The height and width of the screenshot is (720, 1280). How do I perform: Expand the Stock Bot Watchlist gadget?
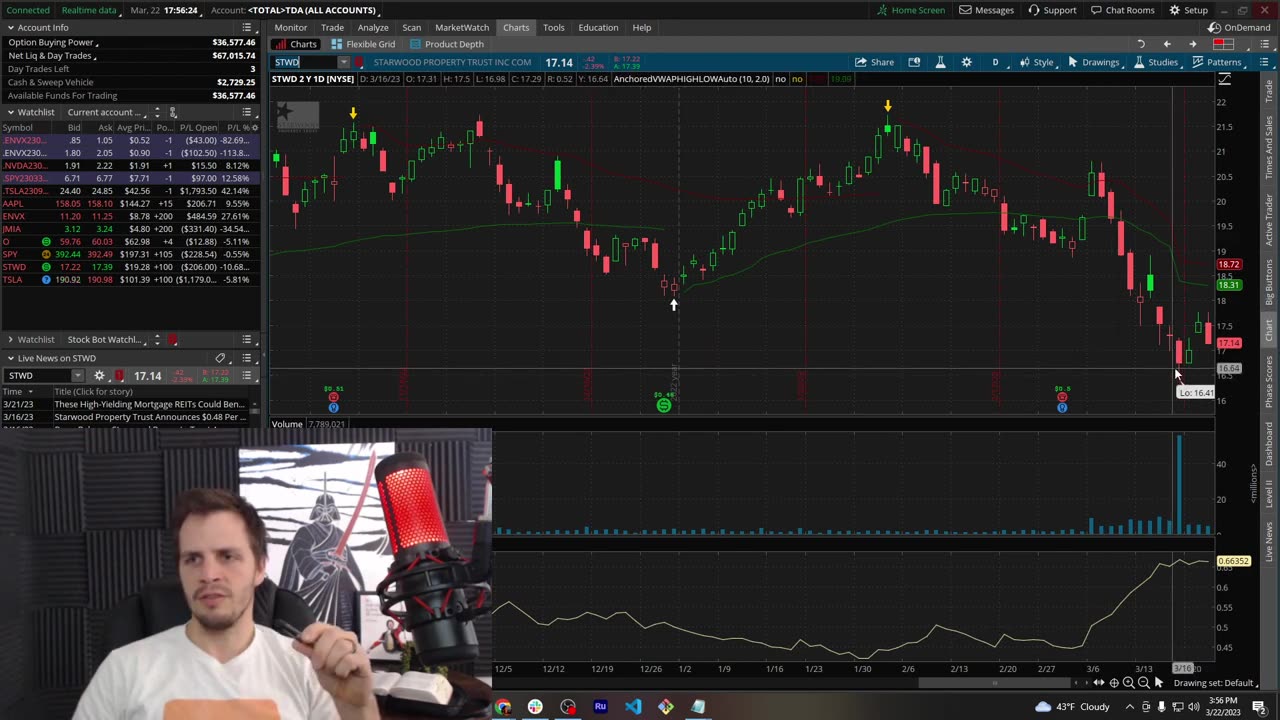click(x=10, y=340)
